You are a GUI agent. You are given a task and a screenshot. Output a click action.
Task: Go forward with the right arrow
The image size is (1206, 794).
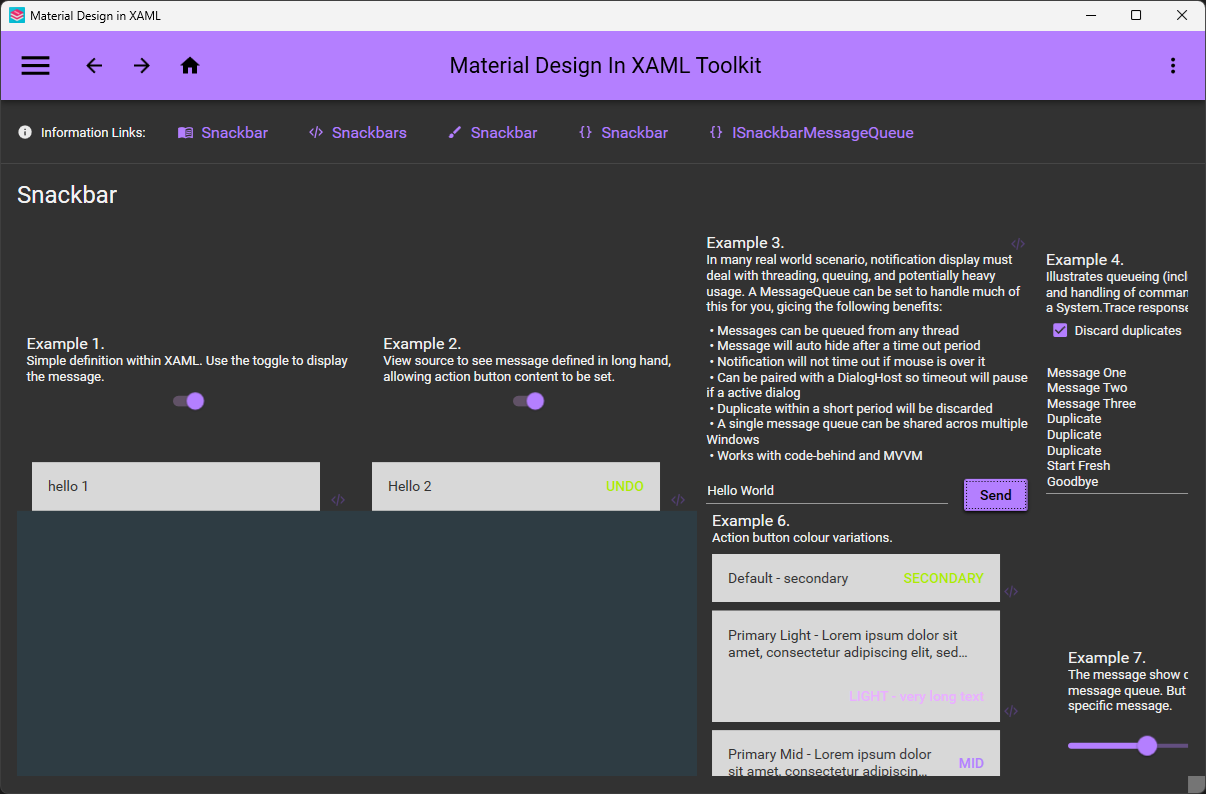tap(142, 66)
